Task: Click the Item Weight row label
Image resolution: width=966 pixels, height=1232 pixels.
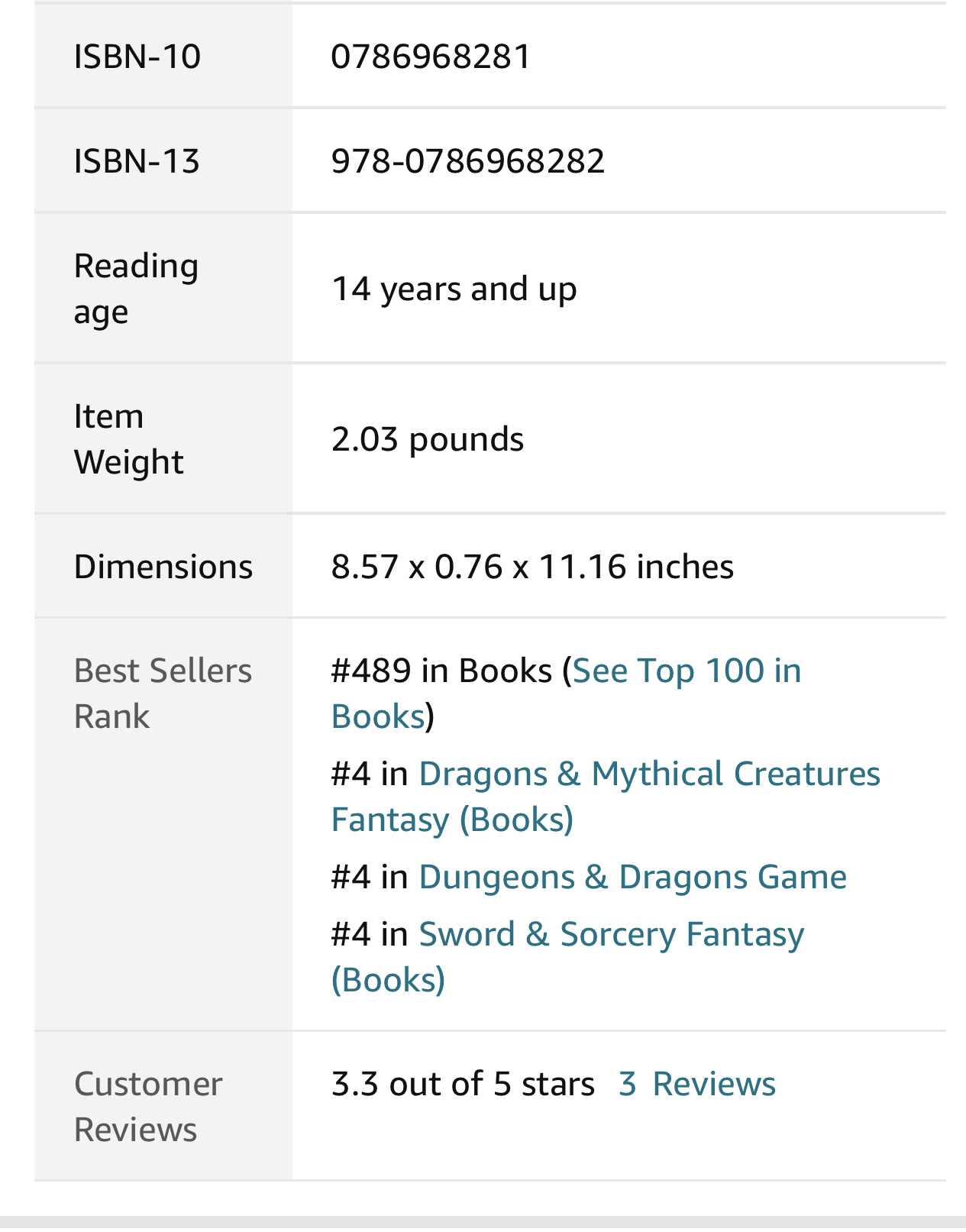Action: (x=128, y=439)
